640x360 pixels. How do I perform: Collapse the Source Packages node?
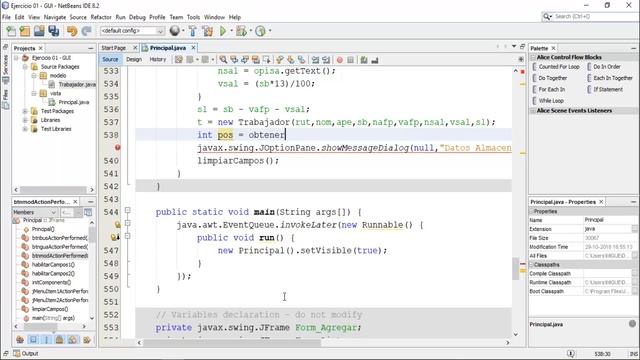tap(25, 67)
